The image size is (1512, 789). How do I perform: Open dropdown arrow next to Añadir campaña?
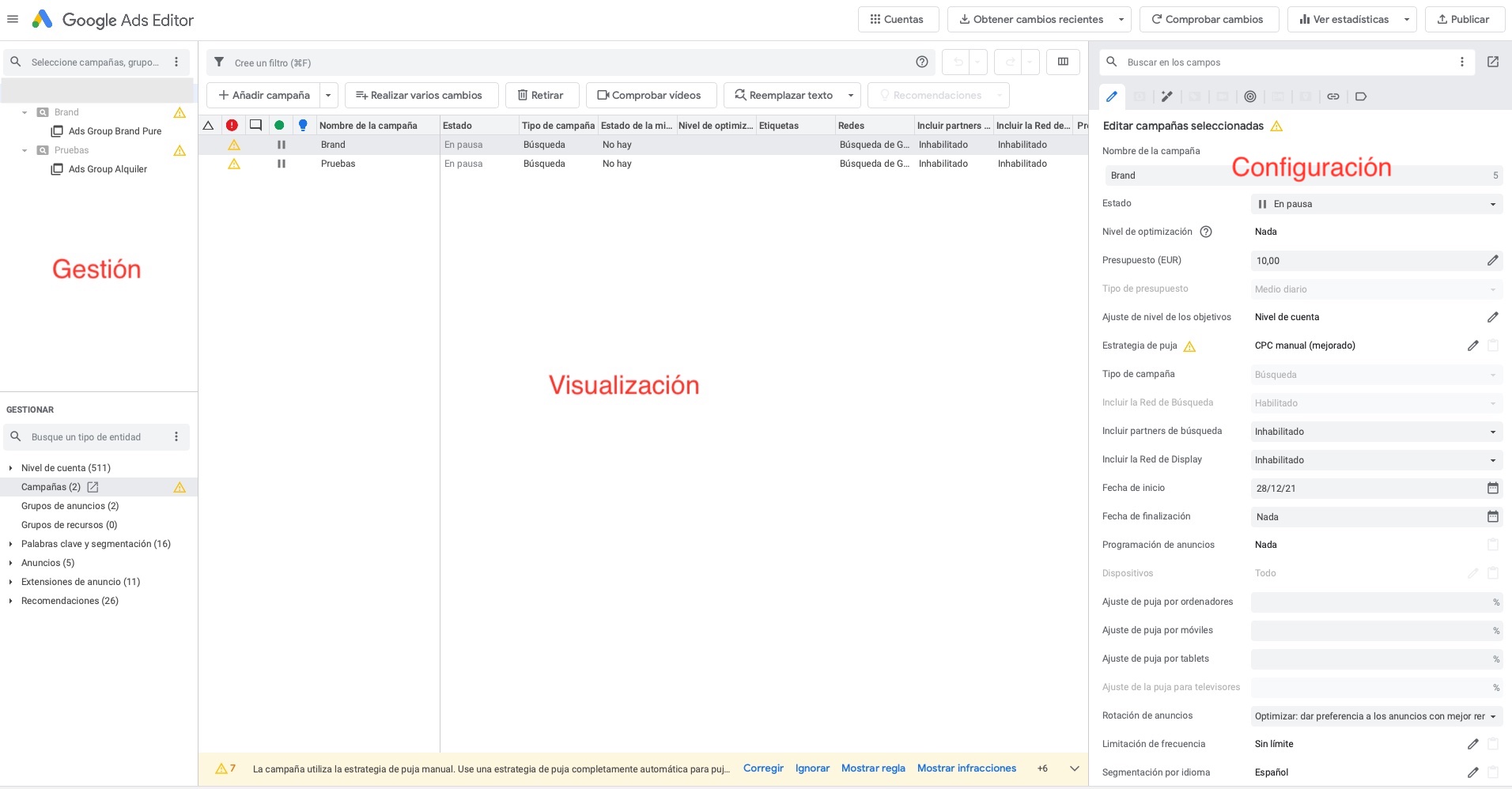click(x=328, y=95)
